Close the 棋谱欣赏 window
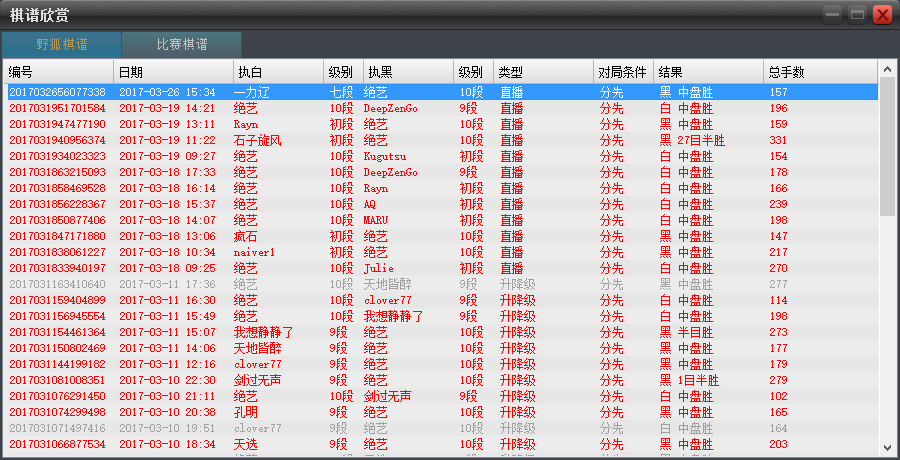 882,14
